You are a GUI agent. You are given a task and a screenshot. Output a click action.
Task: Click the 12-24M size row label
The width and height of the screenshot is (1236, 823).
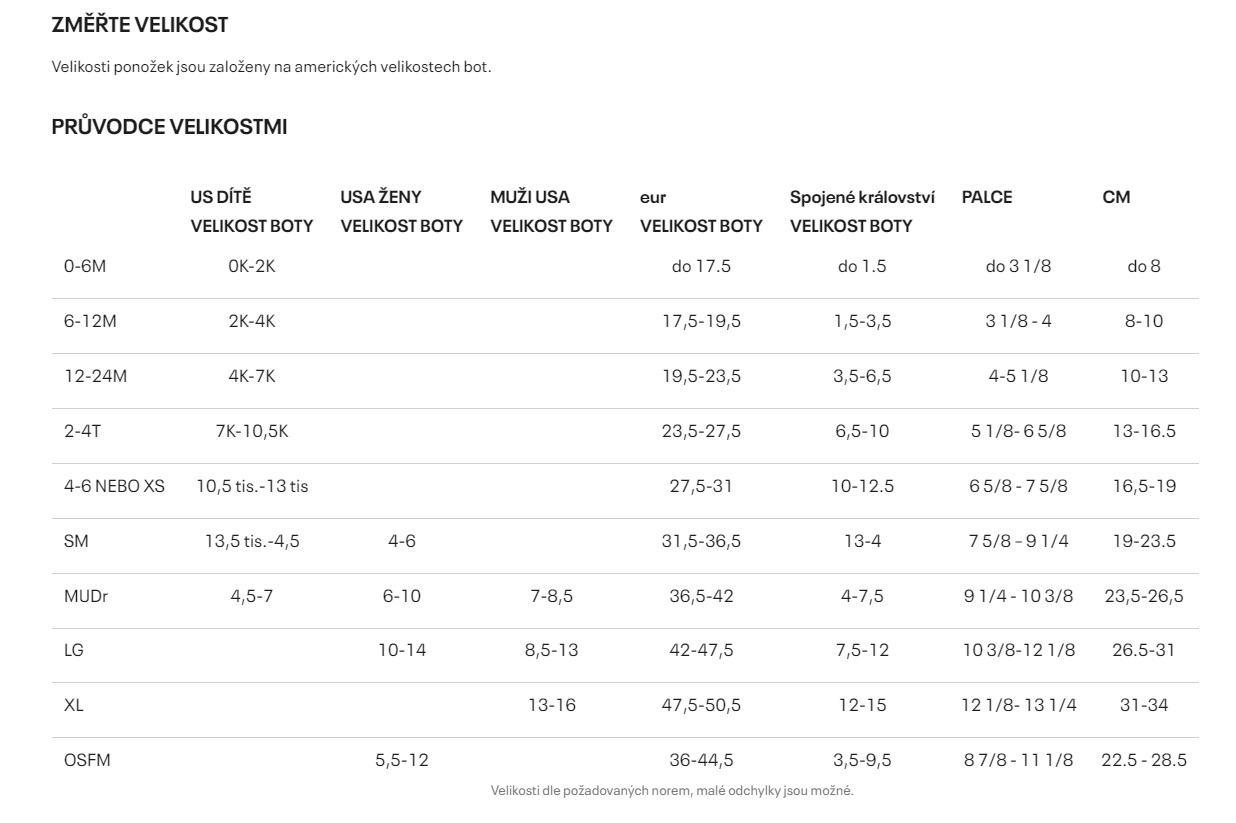[x=94, y=377]
